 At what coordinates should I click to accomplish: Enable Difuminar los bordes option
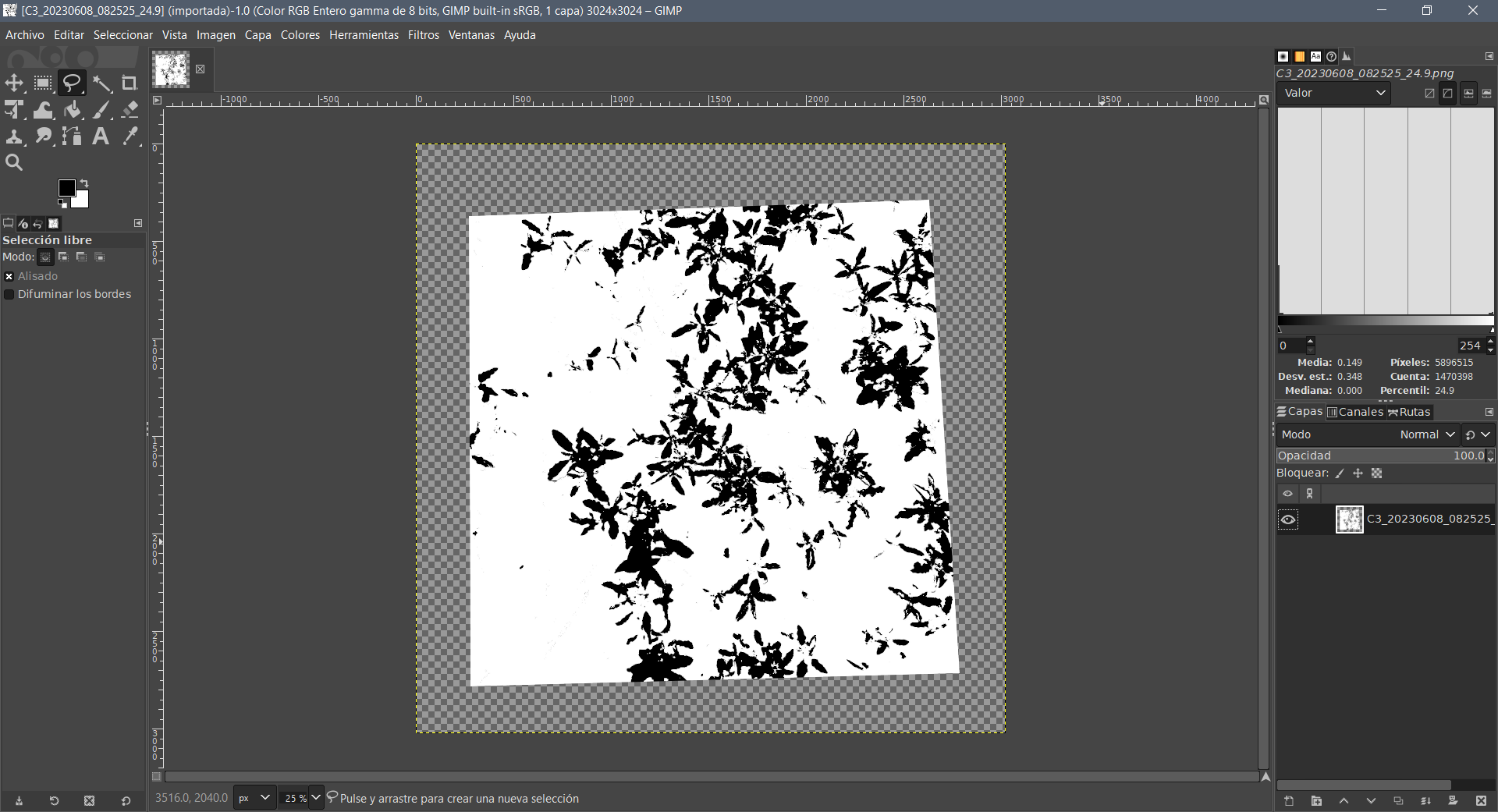pos(9,294)
